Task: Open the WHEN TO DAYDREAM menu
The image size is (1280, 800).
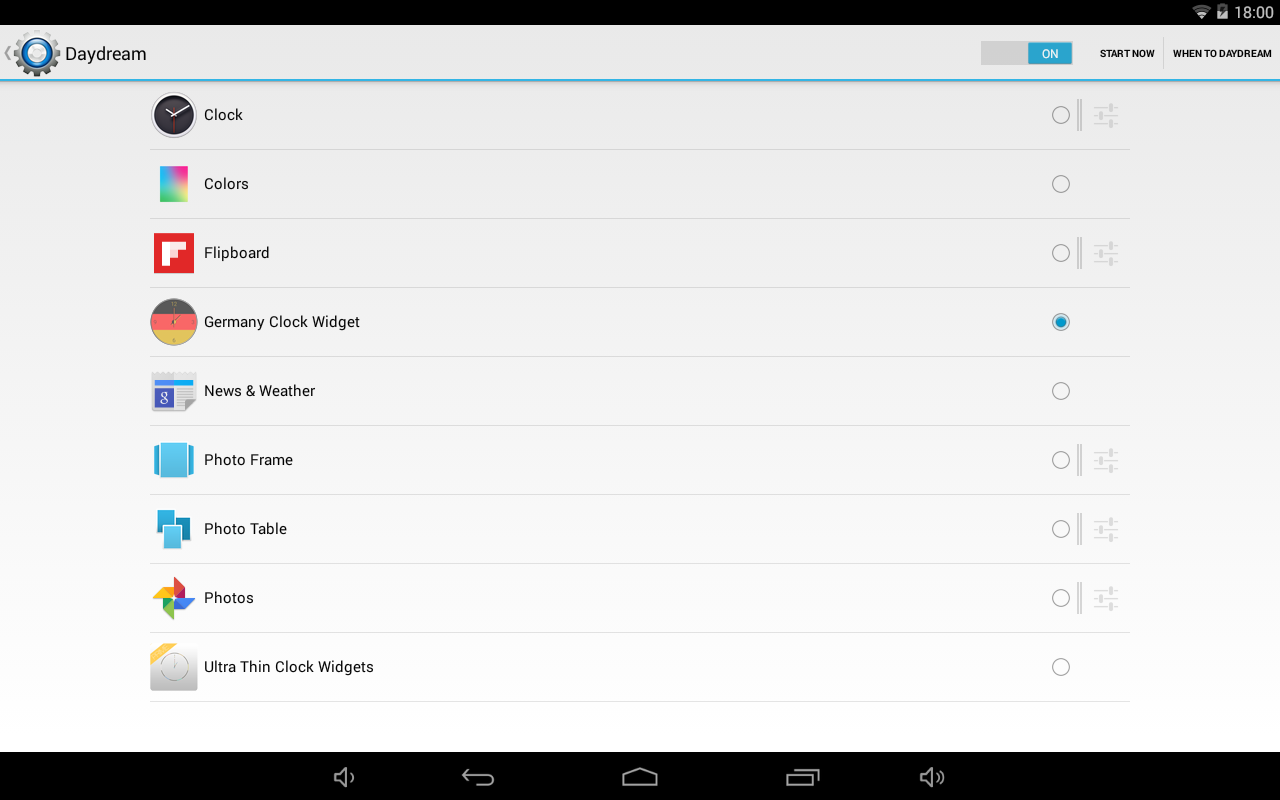Action: pos(1222,53)
